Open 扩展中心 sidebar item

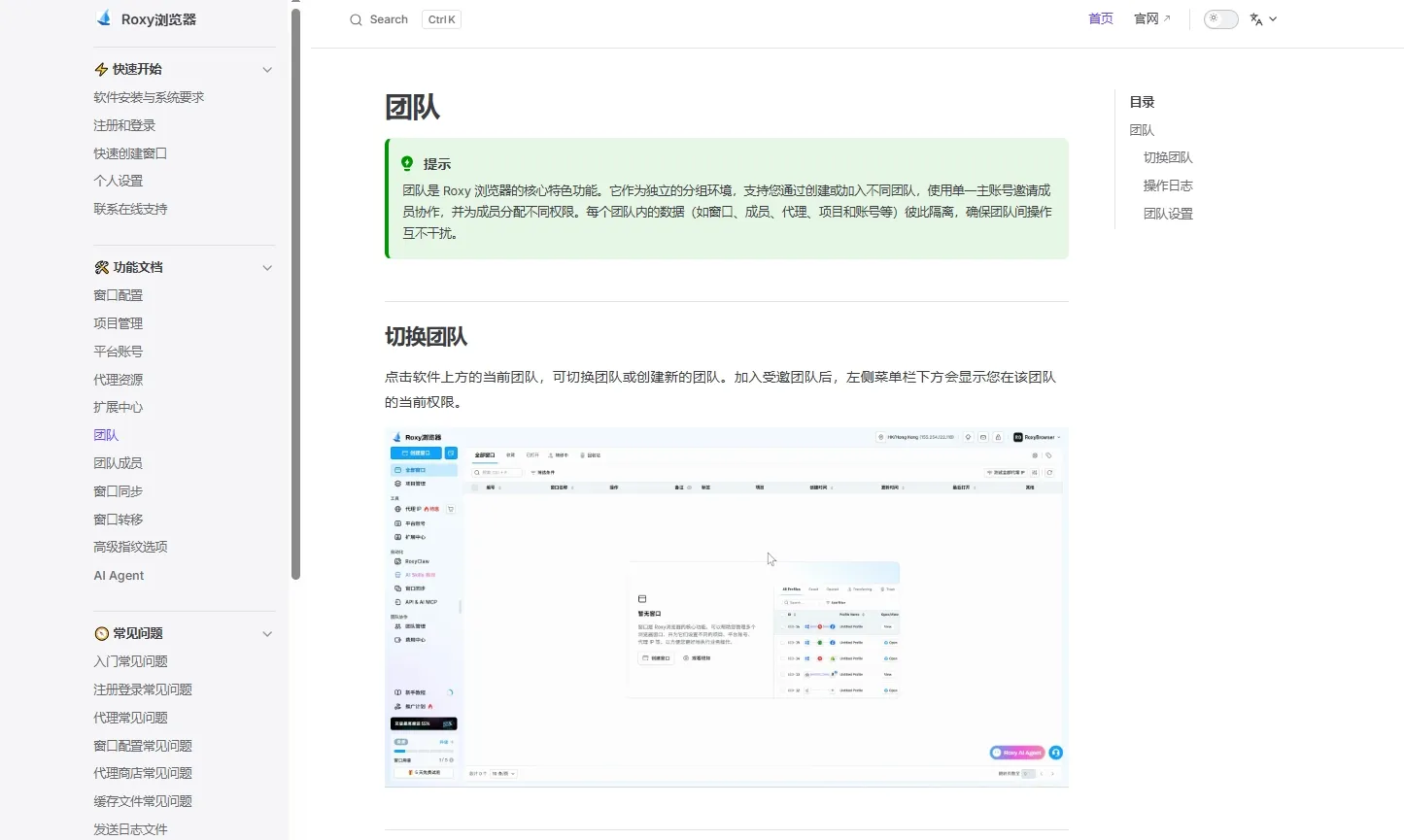coord(119,407)
